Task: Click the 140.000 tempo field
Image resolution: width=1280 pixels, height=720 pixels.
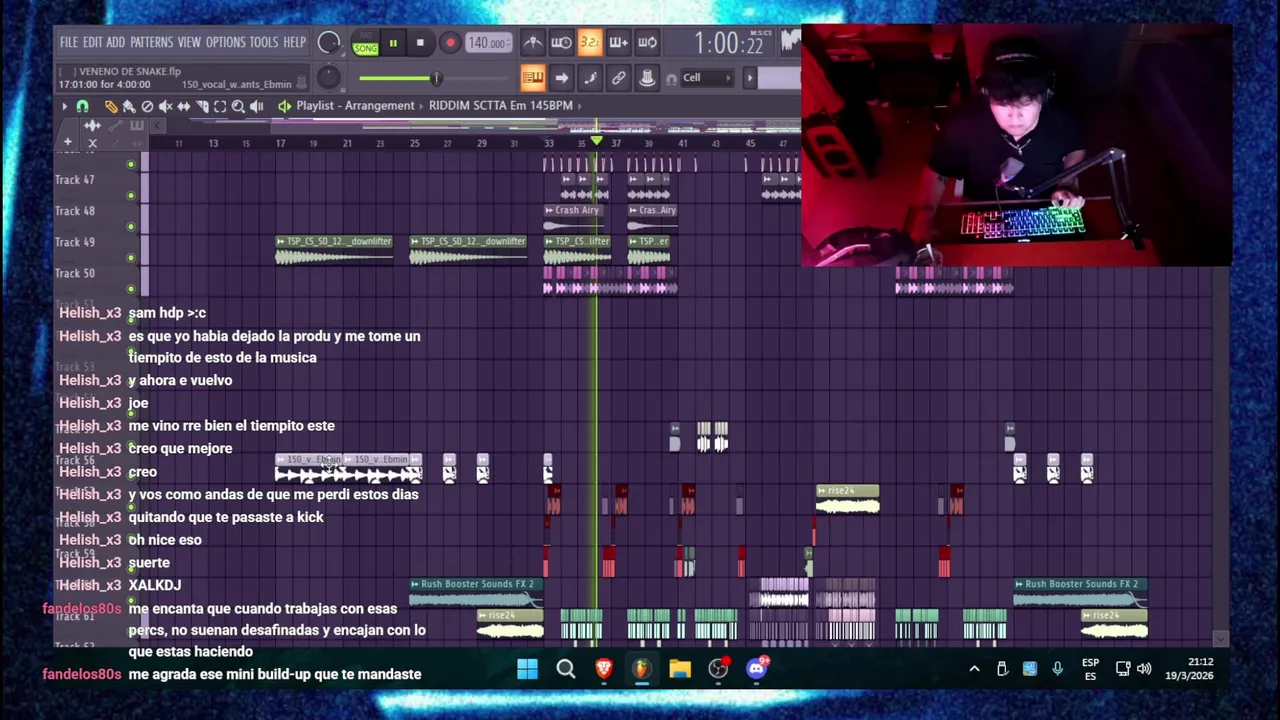Action: point(488,43)
